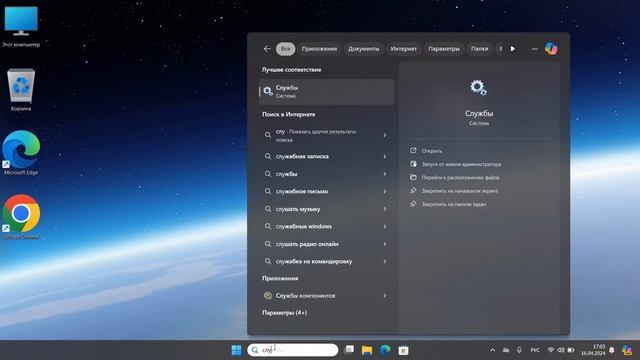This screenshot has width=640, height=360.
Task: Click the search icon beside служебная записка
Action: pos(268,156)
